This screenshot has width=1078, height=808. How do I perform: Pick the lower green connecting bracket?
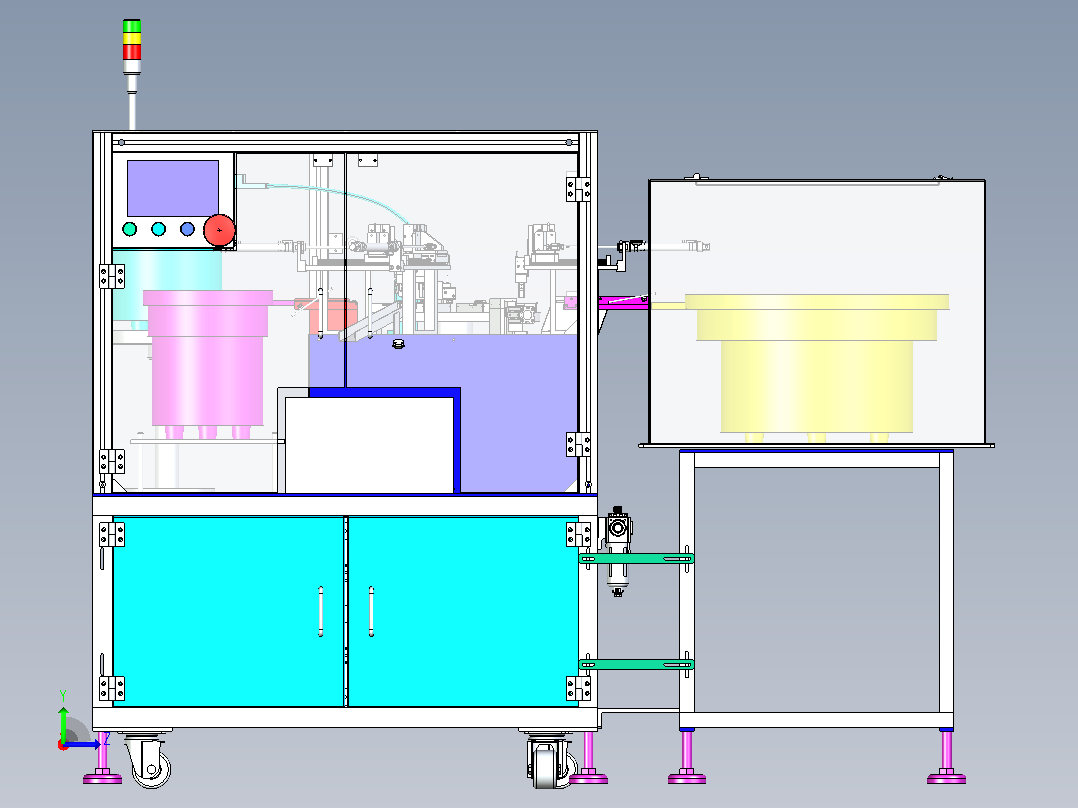(637, 664)
